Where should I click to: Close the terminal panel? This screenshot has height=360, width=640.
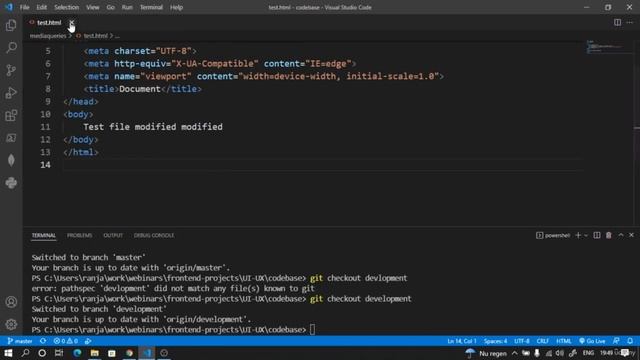[631, 236]
